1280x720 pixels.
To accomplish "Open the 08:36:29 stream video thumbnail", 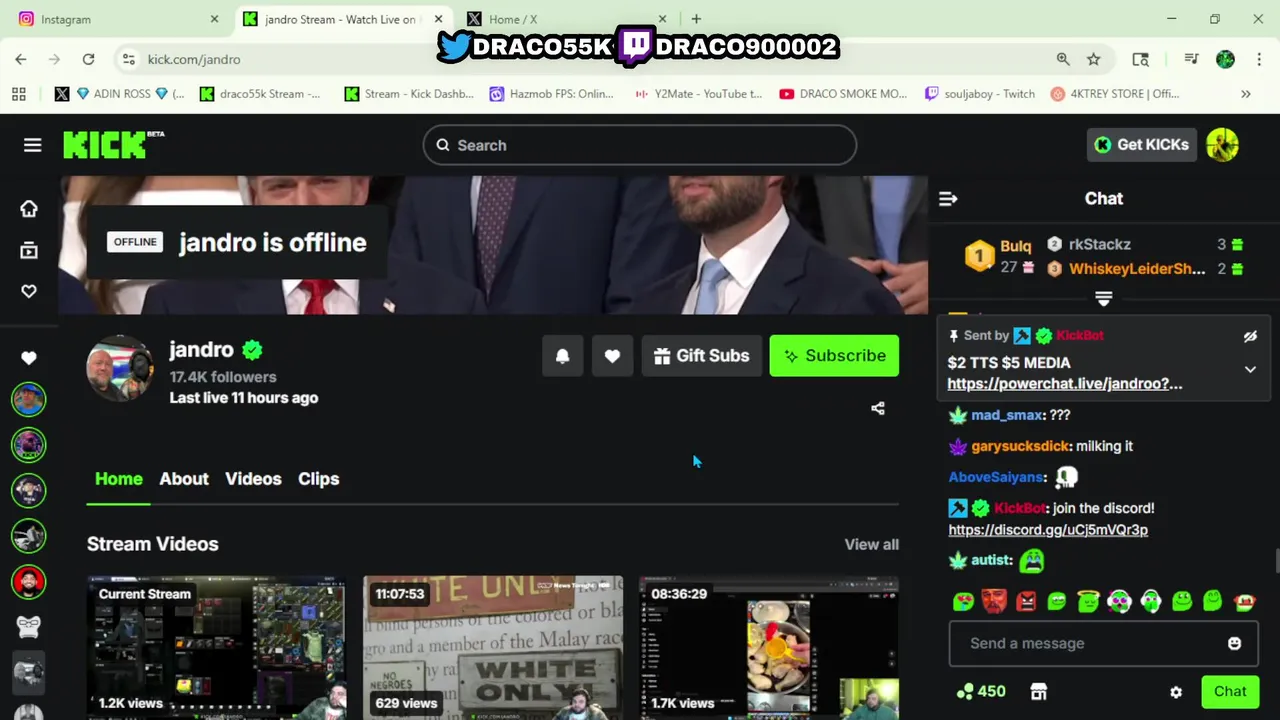I will 769,647.
